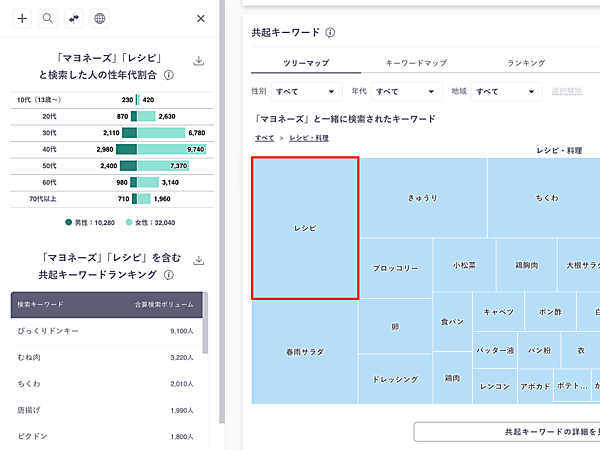Click the 選択解除 link

(567, 91)
